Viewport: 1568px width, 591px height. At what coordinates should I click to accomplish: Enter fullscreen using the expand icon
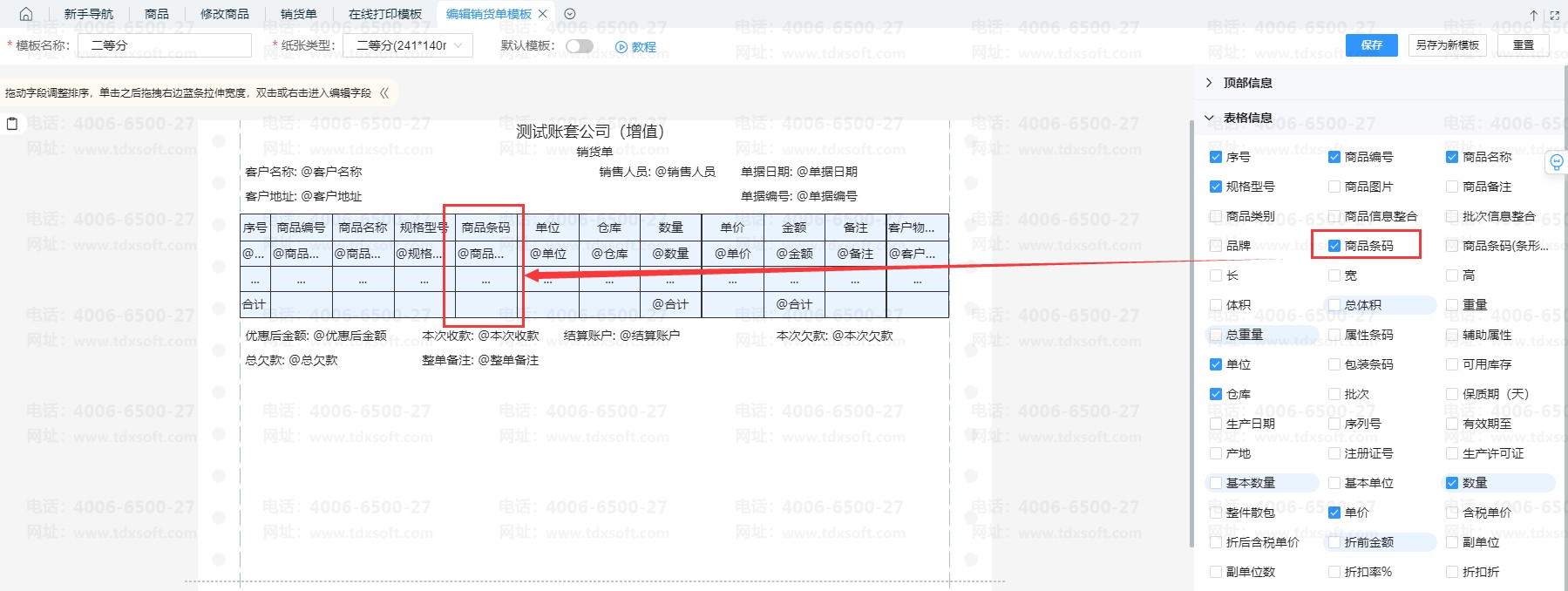(x=1554, y=15)
